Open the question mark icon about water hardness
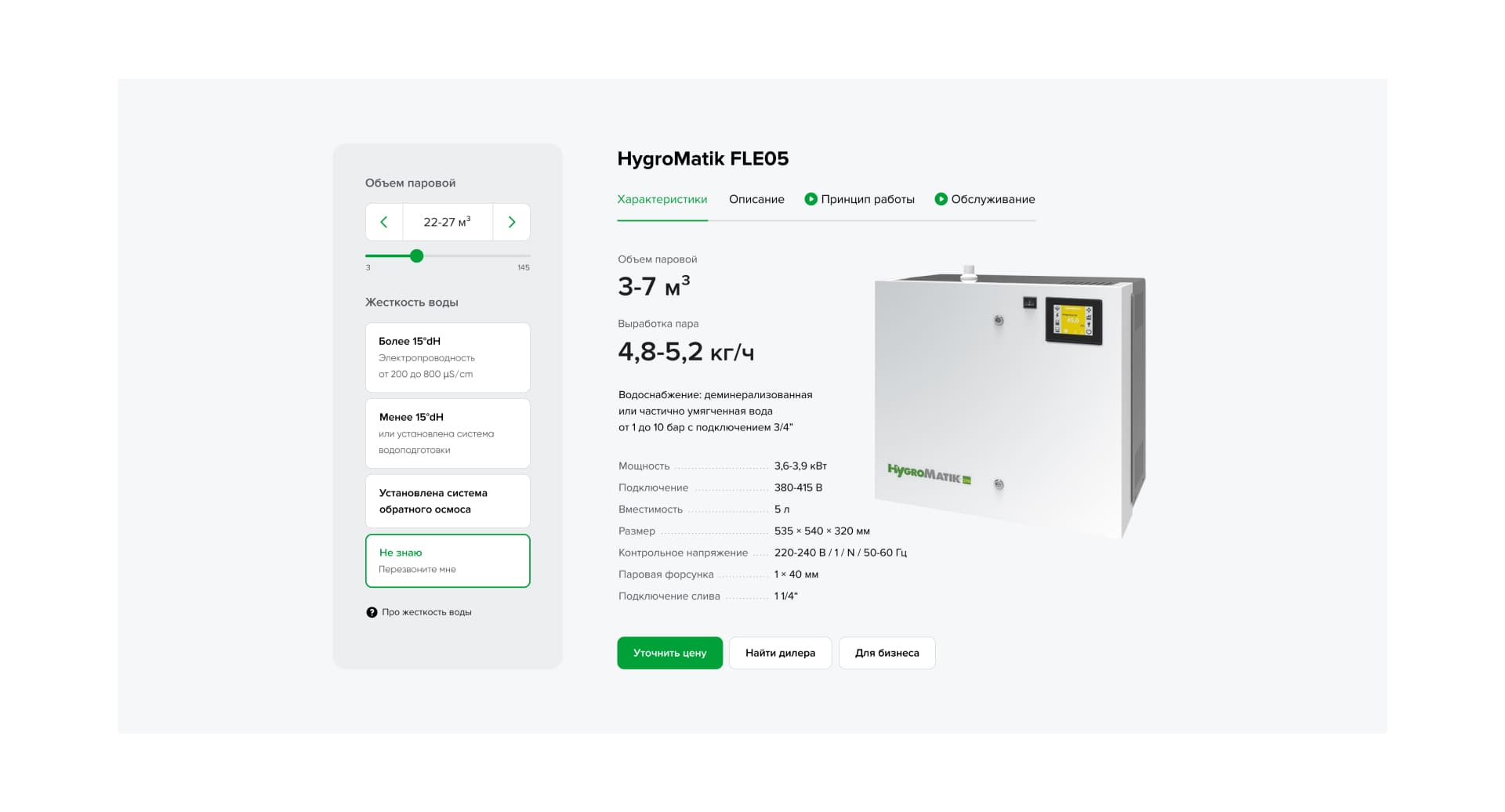 pos(372,611)
